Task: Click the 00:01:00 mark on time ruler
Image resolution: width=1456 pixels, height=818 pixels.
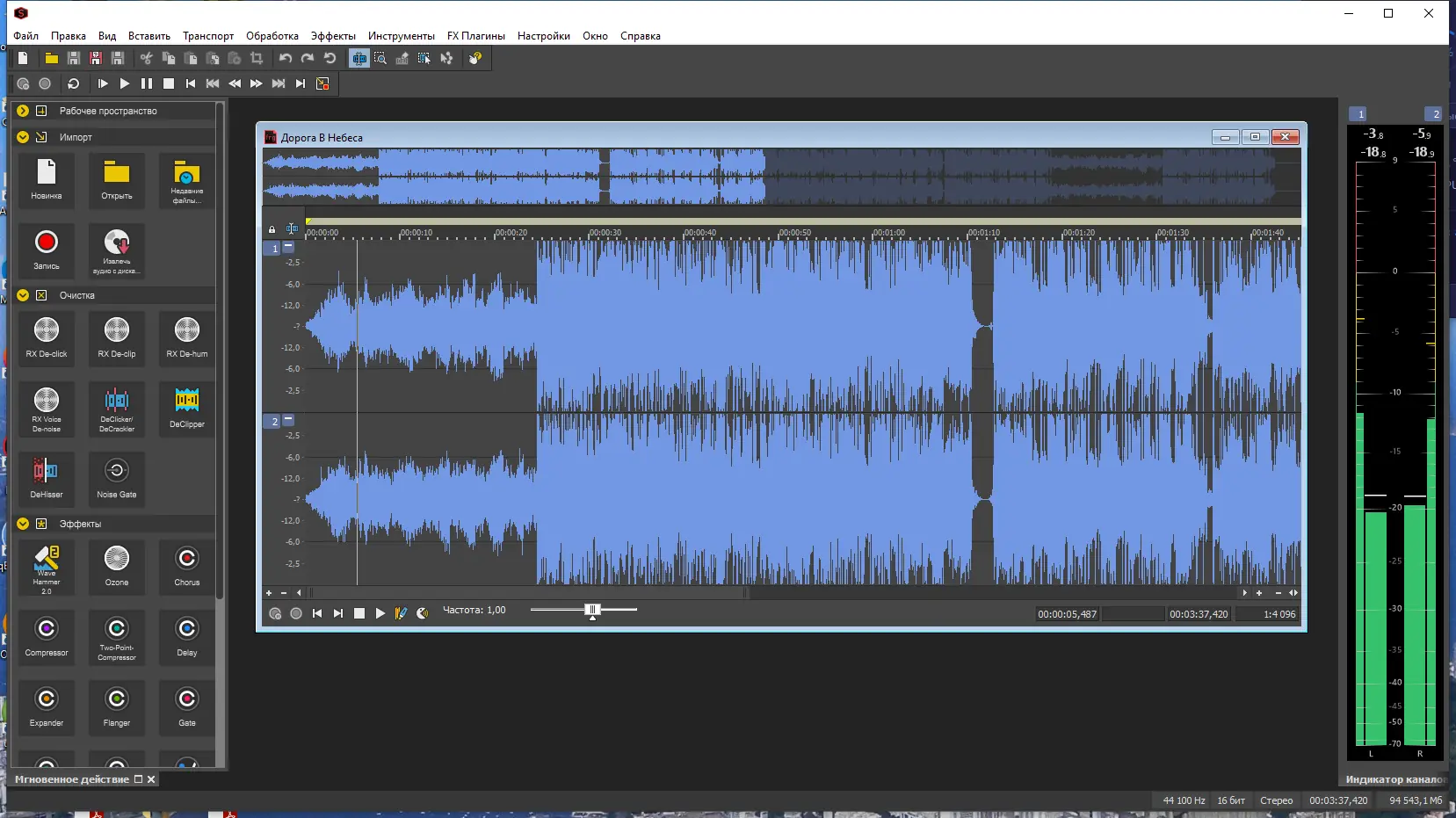Action: (888, 233)
